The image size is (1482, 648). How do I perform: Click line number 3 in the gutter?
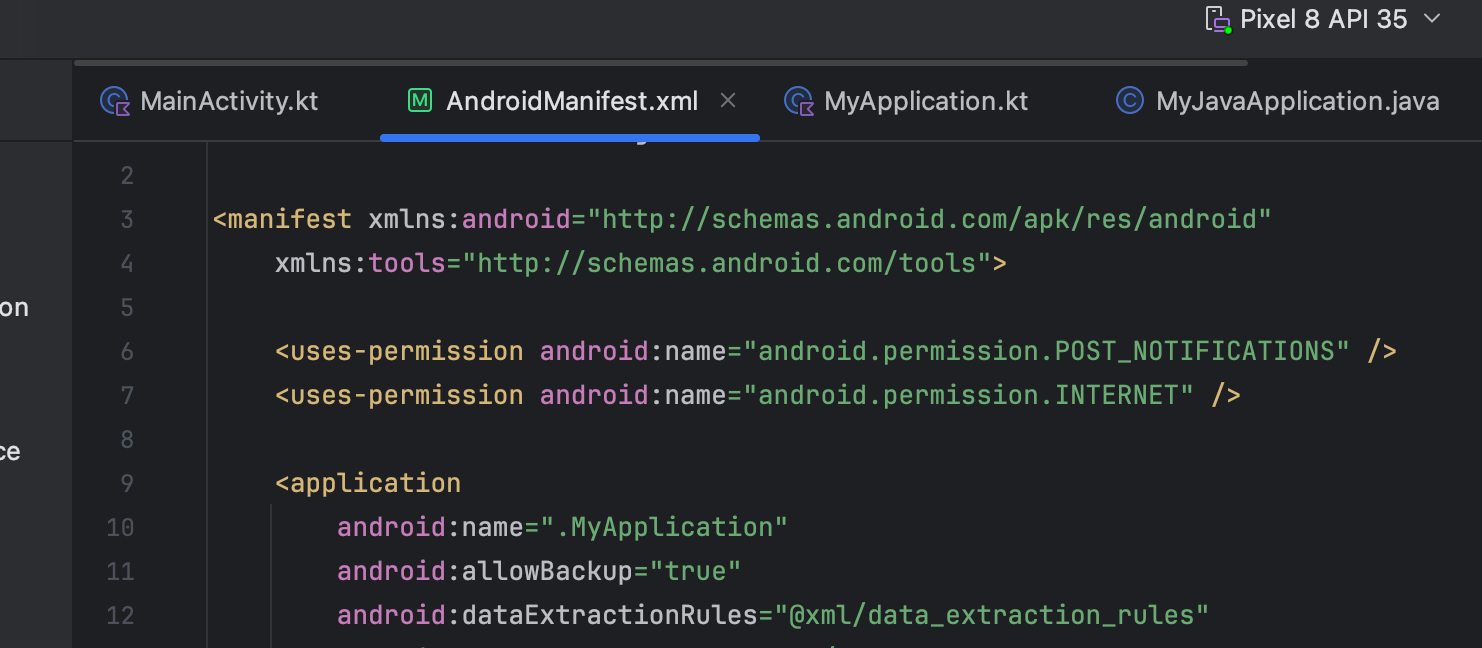[126, 220]
